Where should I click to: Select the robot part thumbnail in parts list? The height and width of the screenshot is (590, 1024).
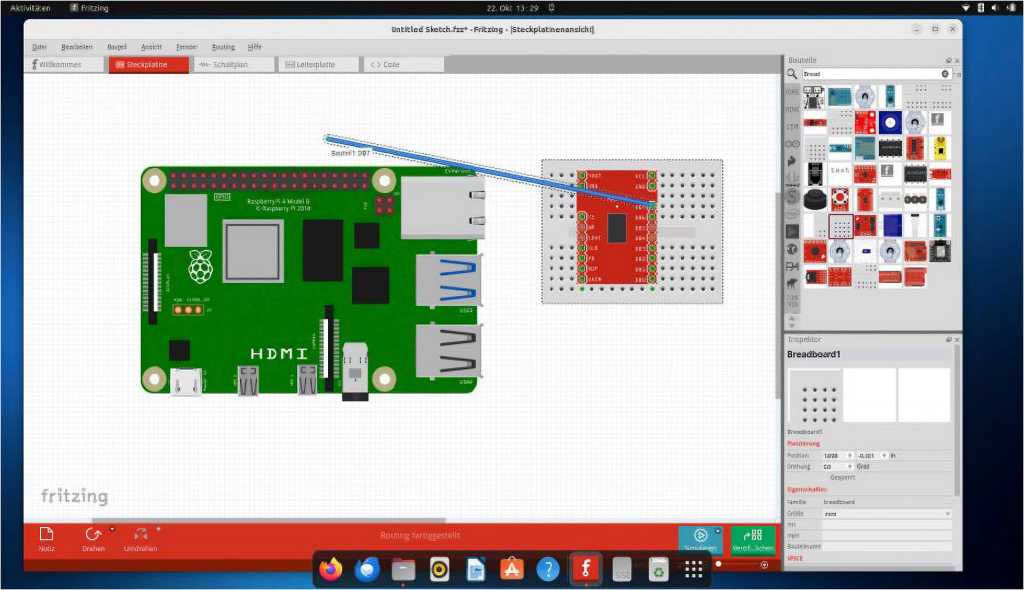[813, 97]
